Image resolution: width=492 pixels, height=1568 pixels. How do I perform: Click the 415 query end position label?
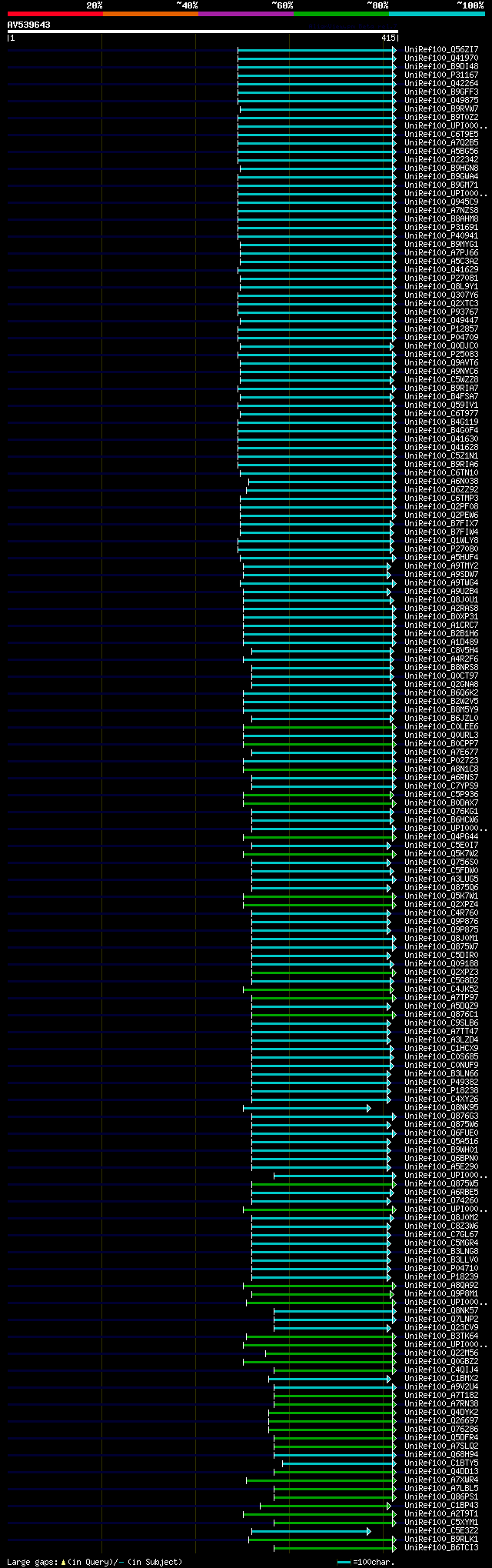(x=388, y=38)
